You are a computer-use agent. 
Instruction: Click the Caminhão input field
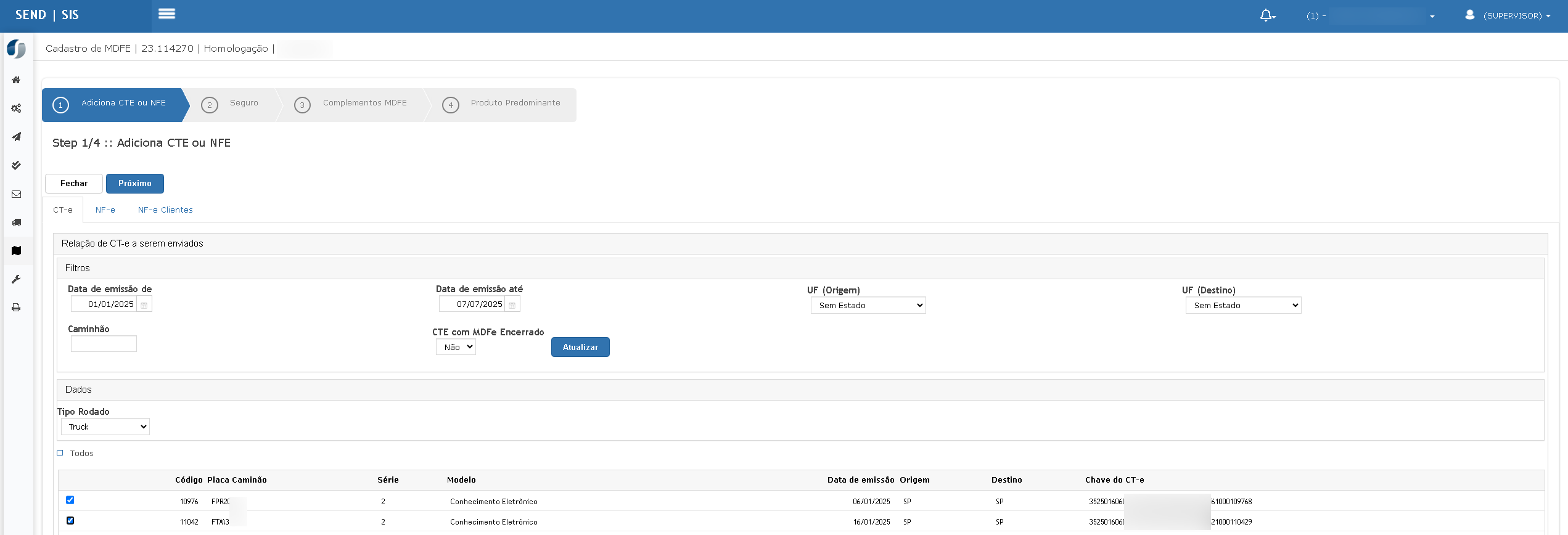tap(104, 344)
